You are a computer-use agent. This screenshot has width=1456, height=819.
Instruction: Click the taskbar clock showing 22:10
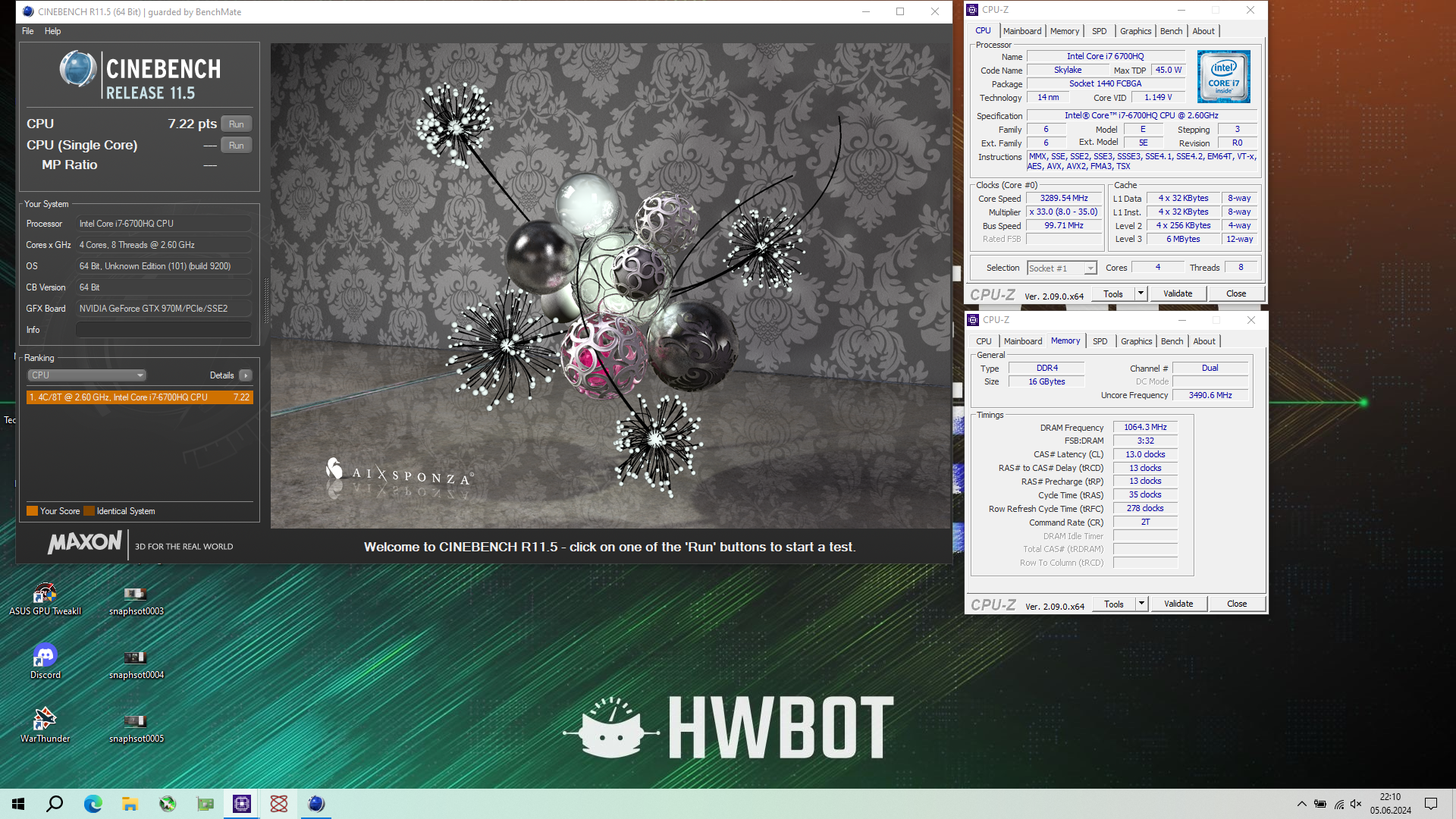tap(1390, 804)
